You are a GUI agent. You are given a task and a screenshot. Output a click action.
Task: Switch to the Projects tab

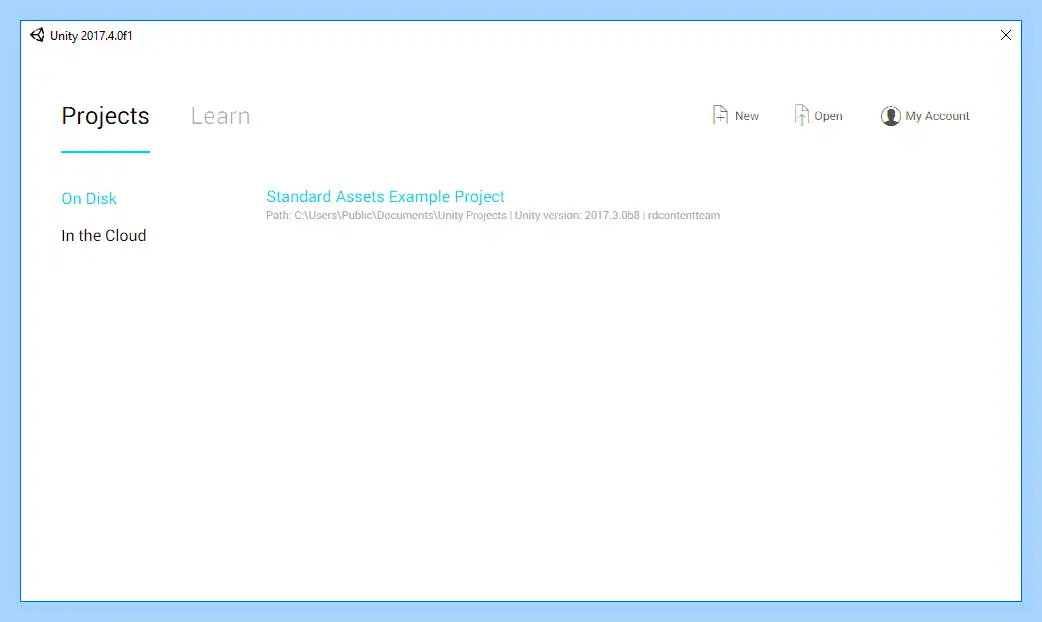click(x=105, y=116)
